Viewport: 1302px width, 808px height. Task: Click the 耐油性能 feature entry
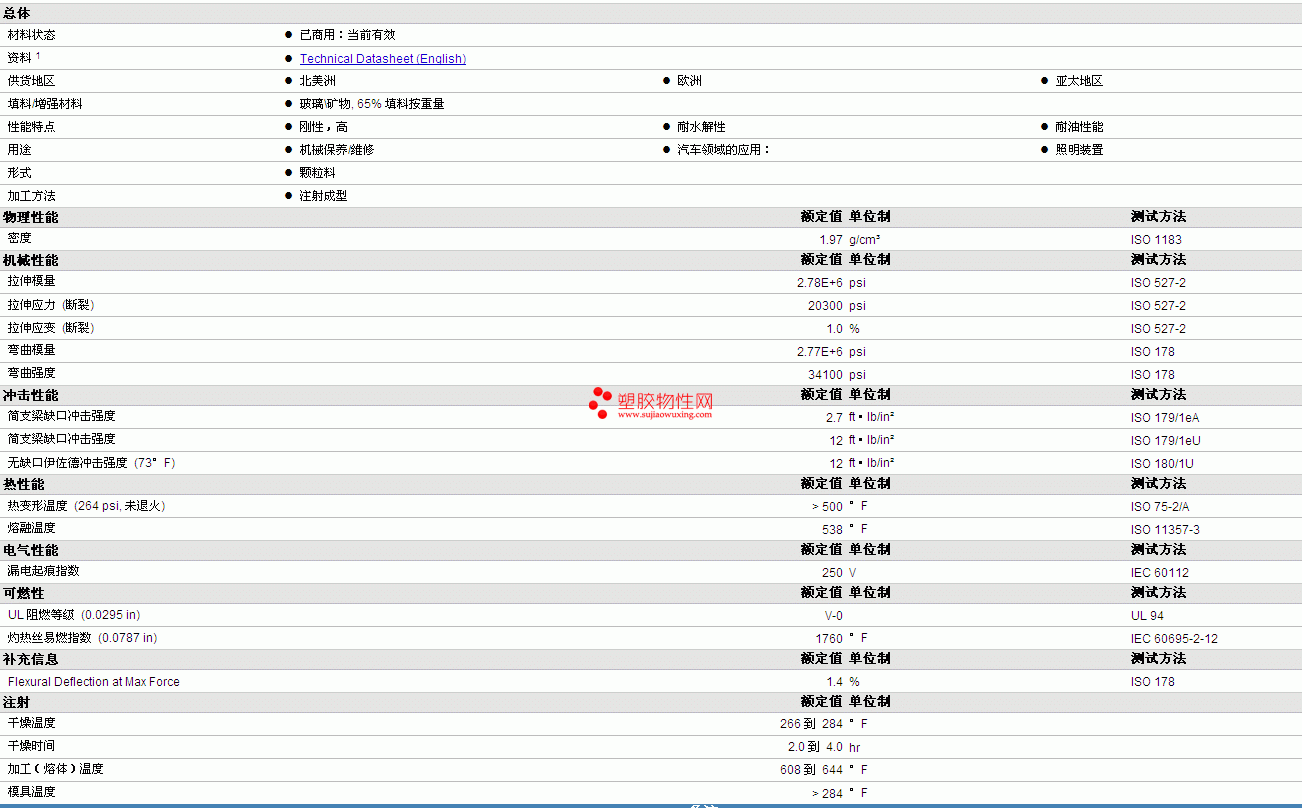click(1079, 127)
